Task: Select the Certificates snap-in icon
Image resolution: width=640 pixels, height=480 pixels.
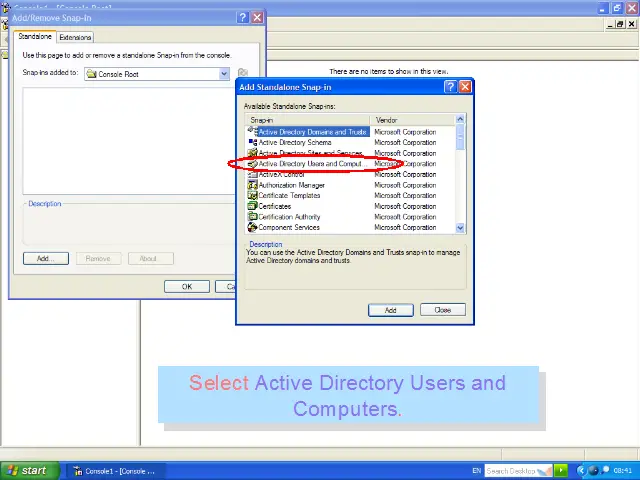Action: pos(253,206)
